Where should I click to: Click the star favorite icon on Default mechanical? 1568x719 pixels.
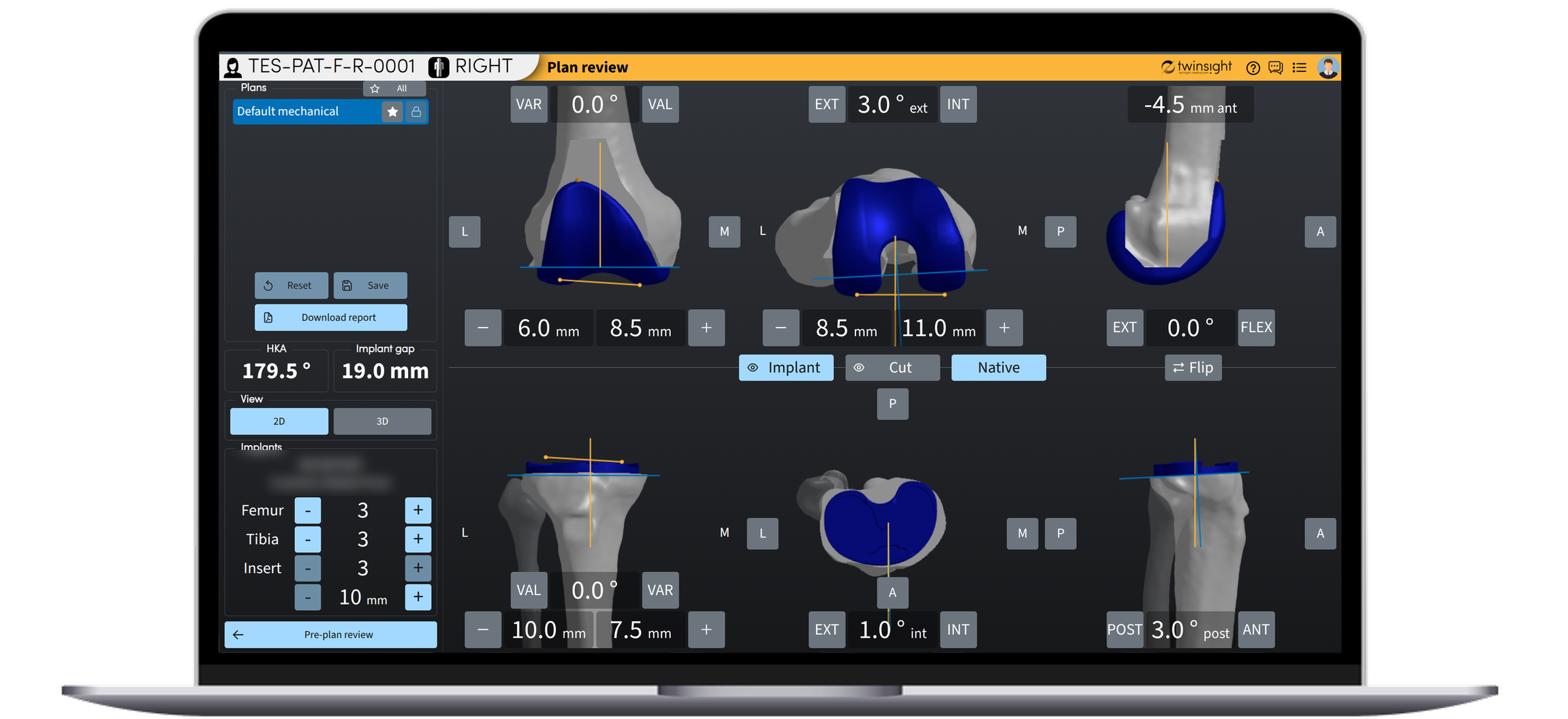(x=392, y=112)
